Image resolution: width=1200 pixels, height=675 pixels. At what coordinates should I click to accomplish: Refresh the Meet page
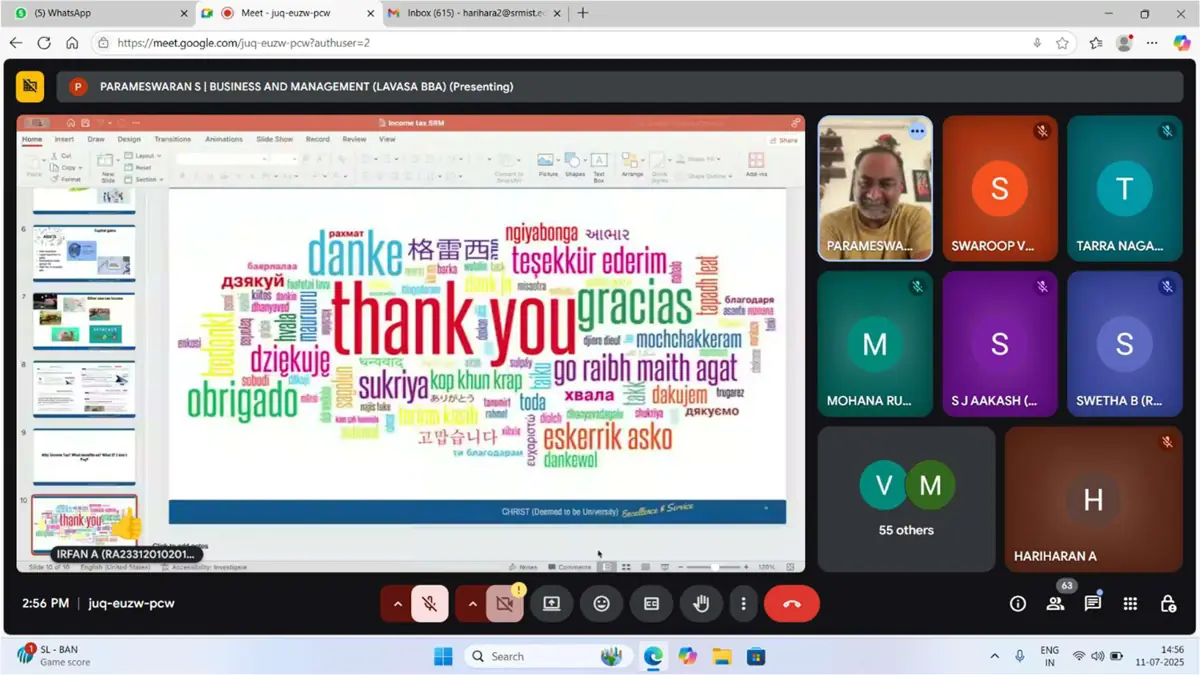[44, 43]
